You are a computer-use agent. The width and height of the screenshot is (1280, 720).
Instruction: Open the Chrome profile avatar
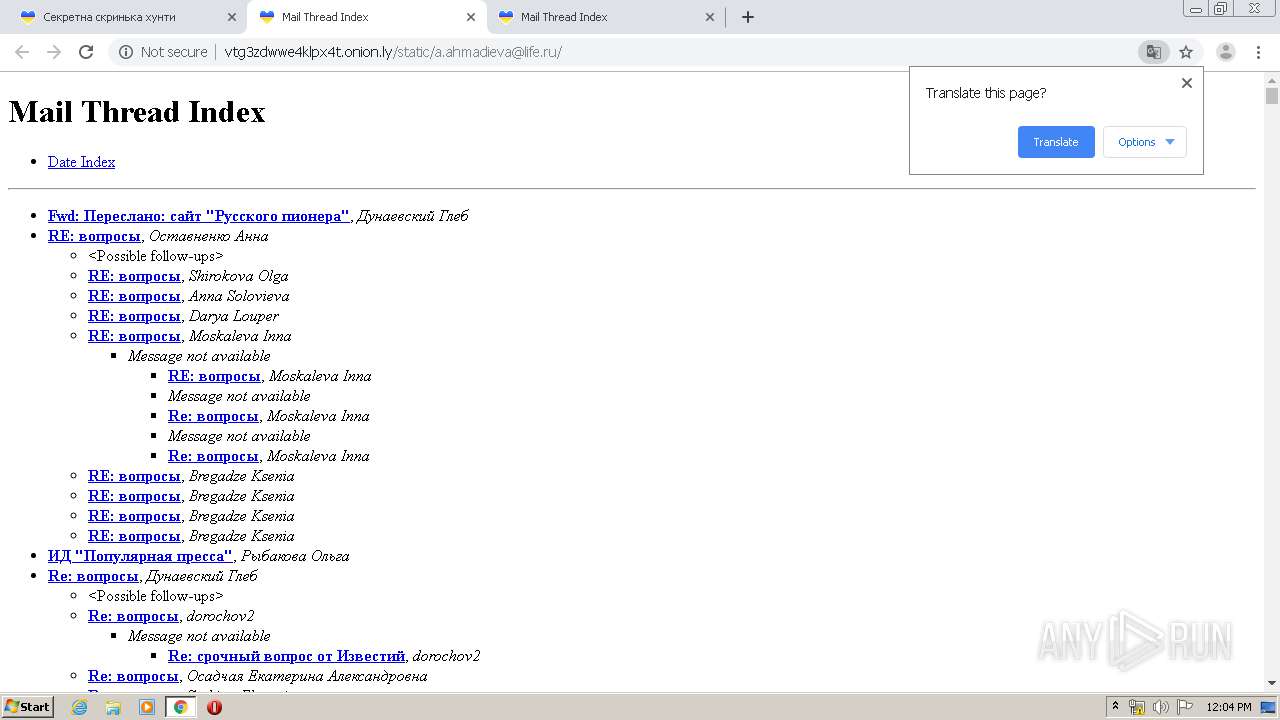tap(1226, 52)
